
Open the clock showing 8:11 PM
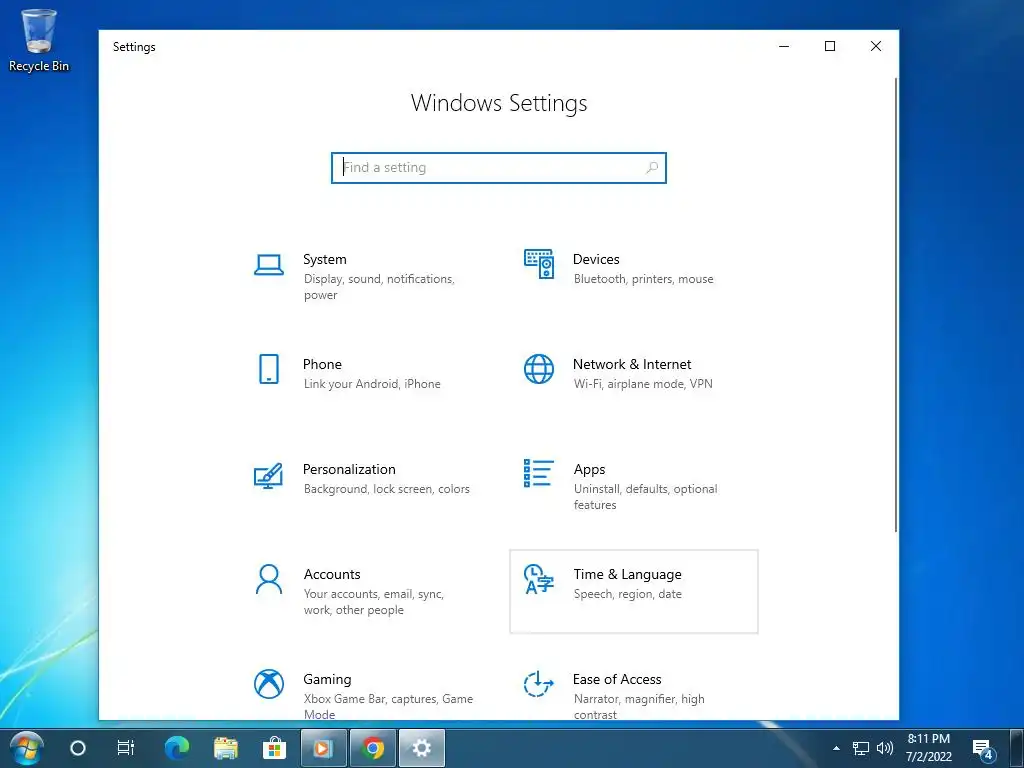tap(929, 748)
